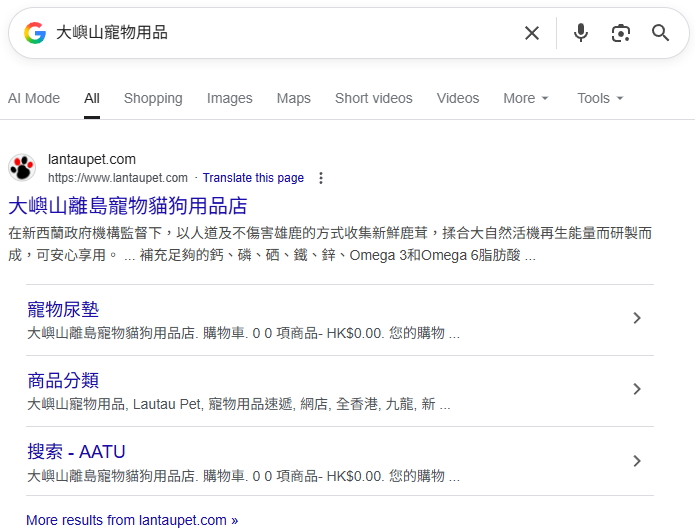Switch to Images tab

[x=229, y=98]
